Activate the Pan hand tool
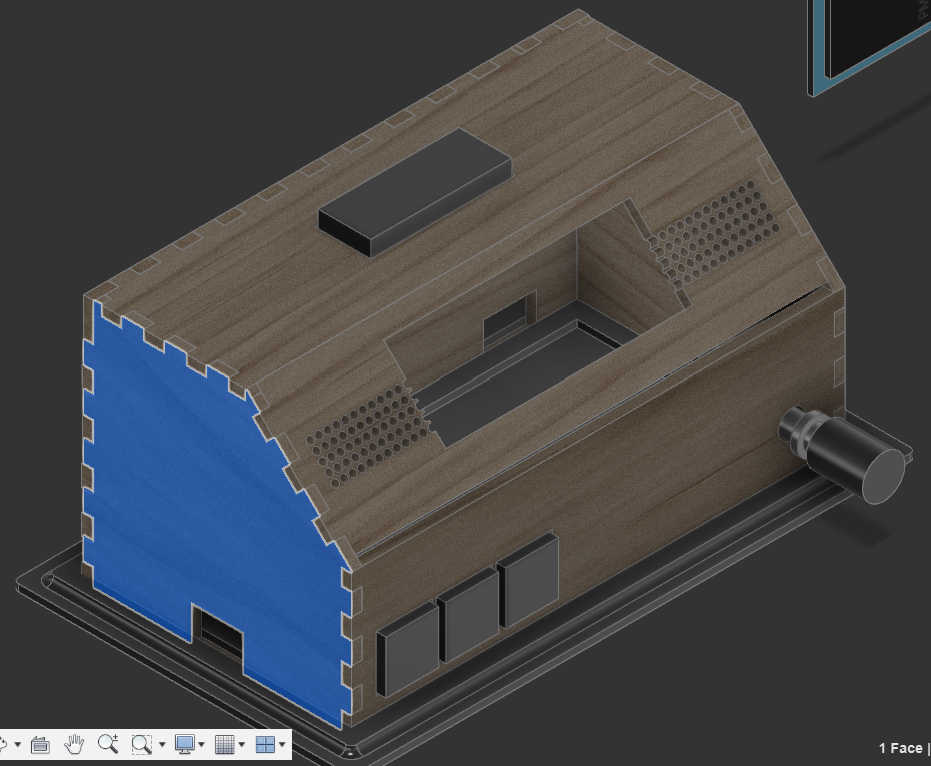 tap(74, 744)
